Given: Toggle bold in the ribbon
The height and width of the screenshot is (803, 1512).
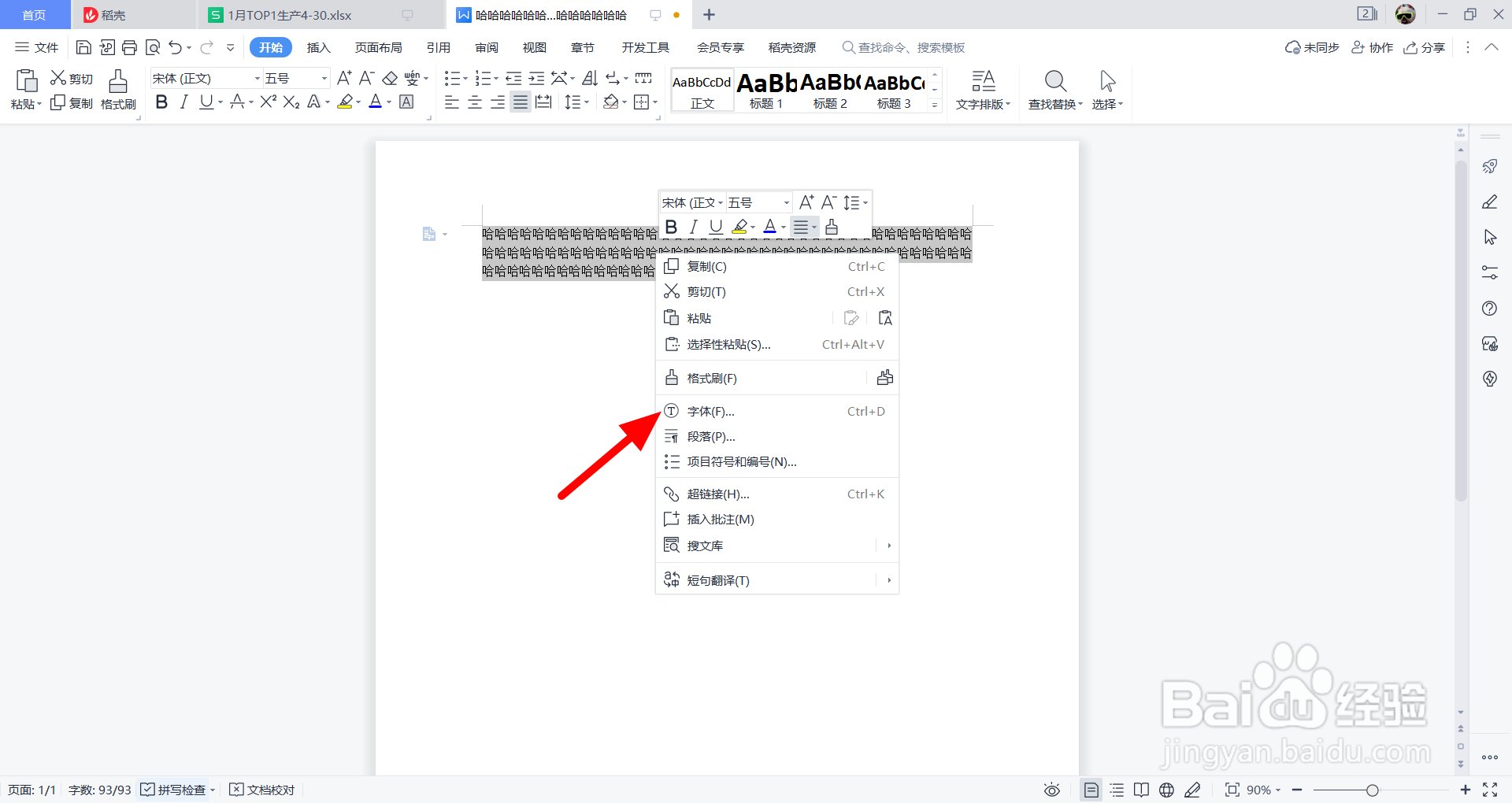Looking at the screenshot, I should pos(161,102).
